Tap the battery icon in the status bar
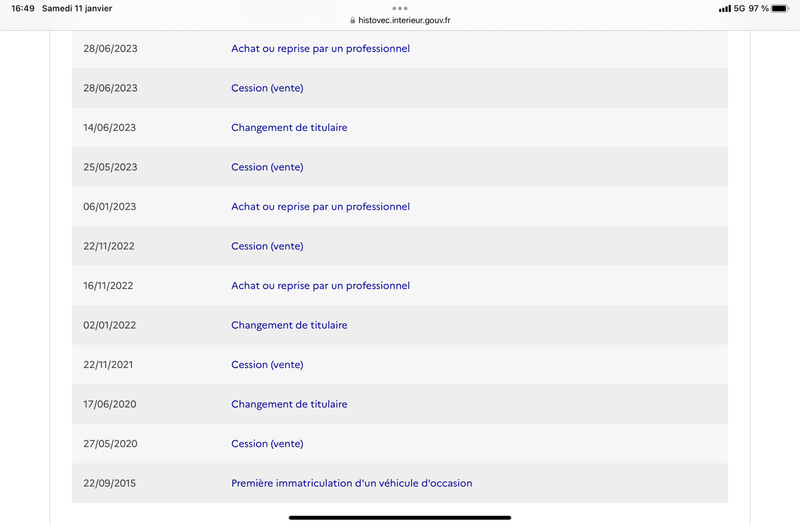This screenshot has height=525, width=800. [x=780, y=8]
